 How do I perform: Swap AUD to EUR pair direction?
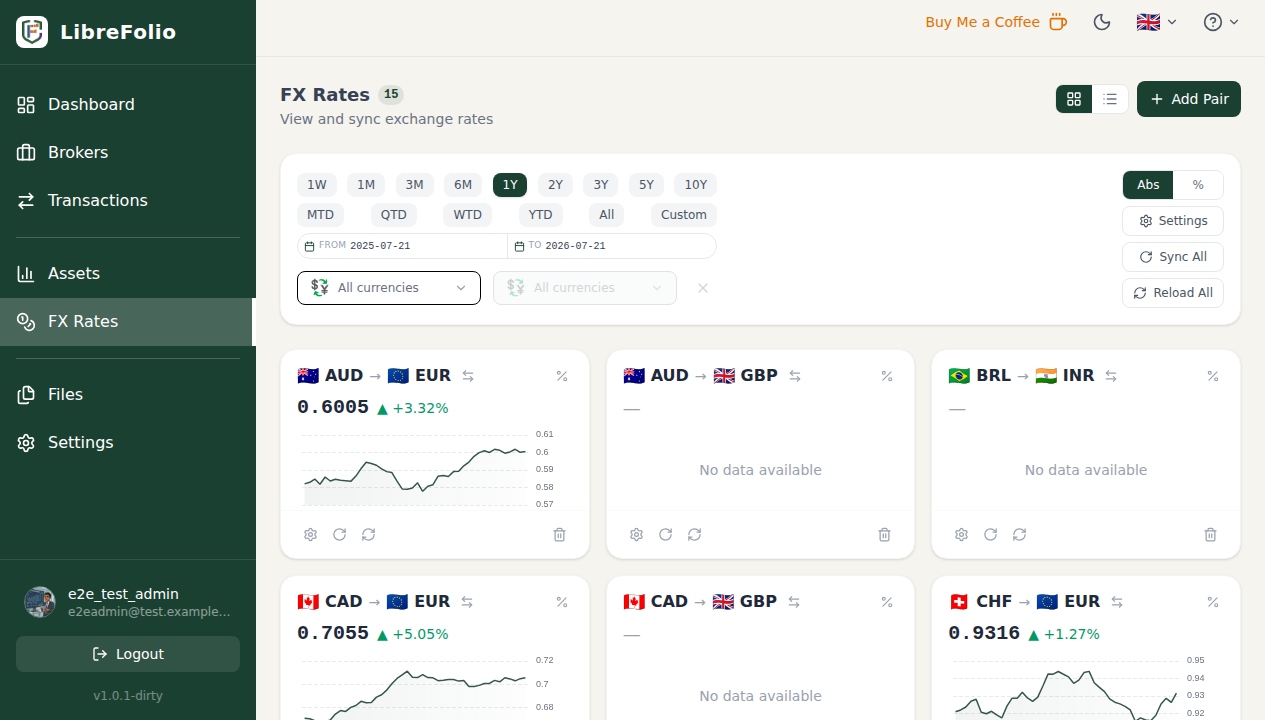point(468,376)
